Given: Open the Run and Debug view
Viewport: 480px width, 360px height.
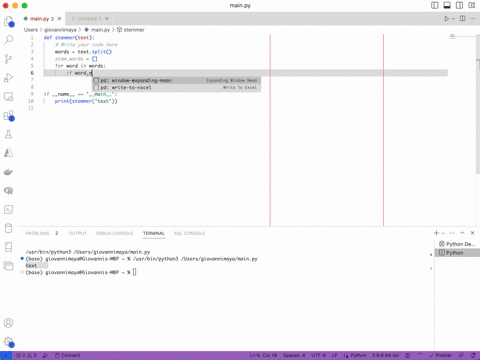Looking at the screenshot, I should pyautogui.click(x=9, y=78).
